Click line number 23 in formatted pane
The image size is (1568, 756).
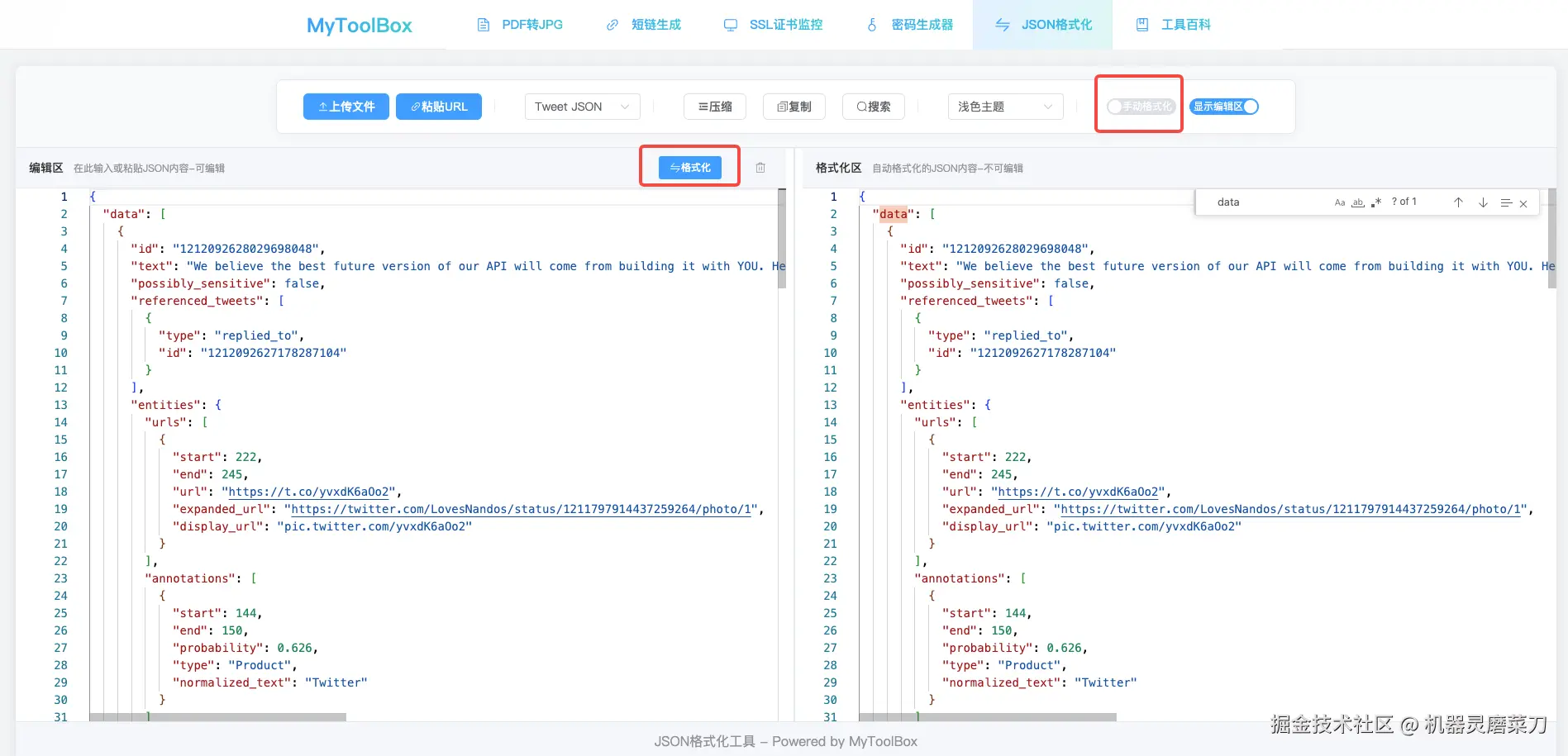click(830, 578)
